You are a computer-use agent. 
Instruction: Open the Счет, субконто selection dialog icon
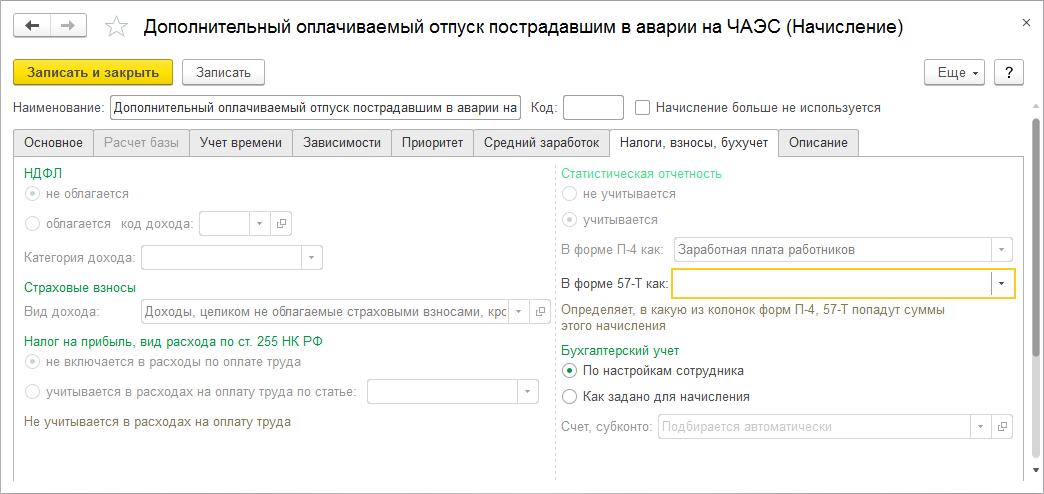pyautogui.click(x=1003, y=428)
